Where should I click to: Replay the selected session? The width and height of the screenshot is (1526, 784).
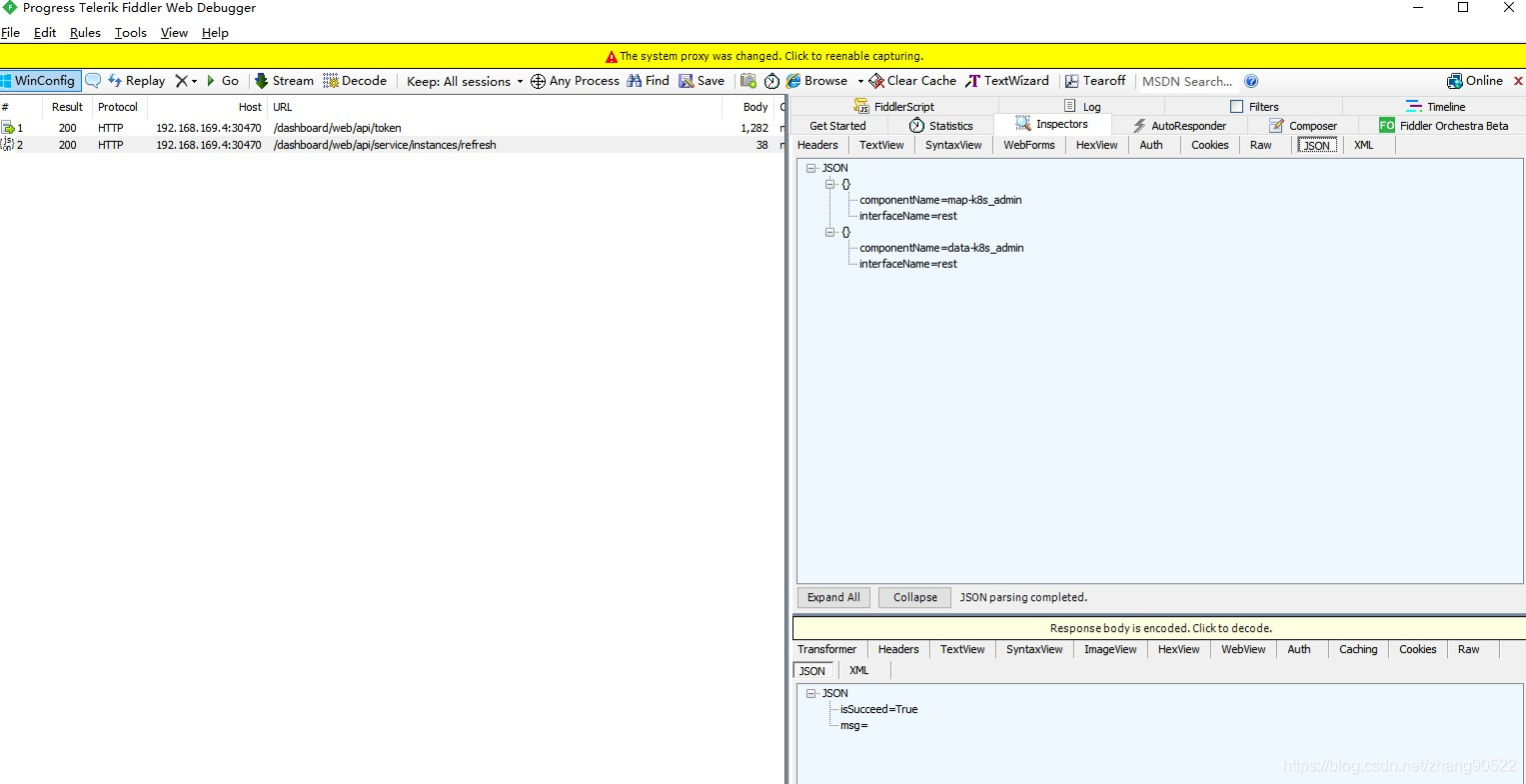click(136, 81)
